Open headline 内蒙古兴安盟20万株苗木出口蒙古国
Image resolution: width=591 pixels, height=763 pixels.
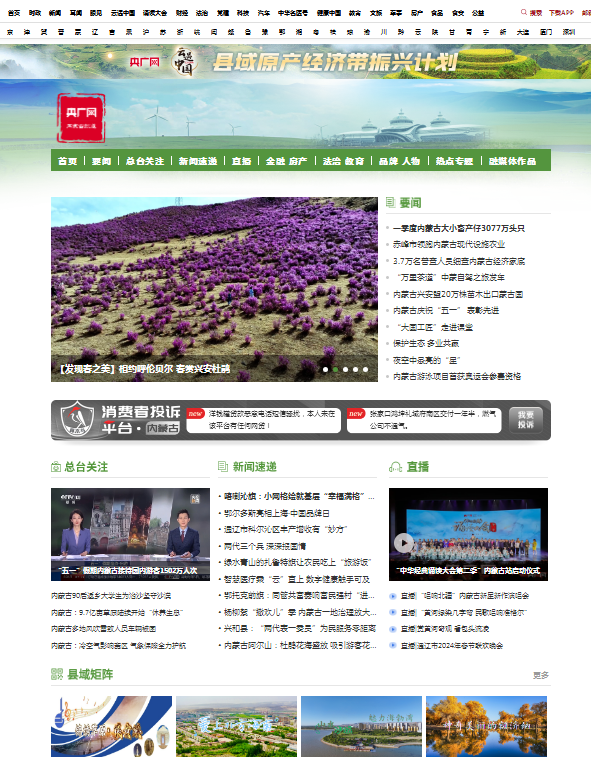click(458, 294)
